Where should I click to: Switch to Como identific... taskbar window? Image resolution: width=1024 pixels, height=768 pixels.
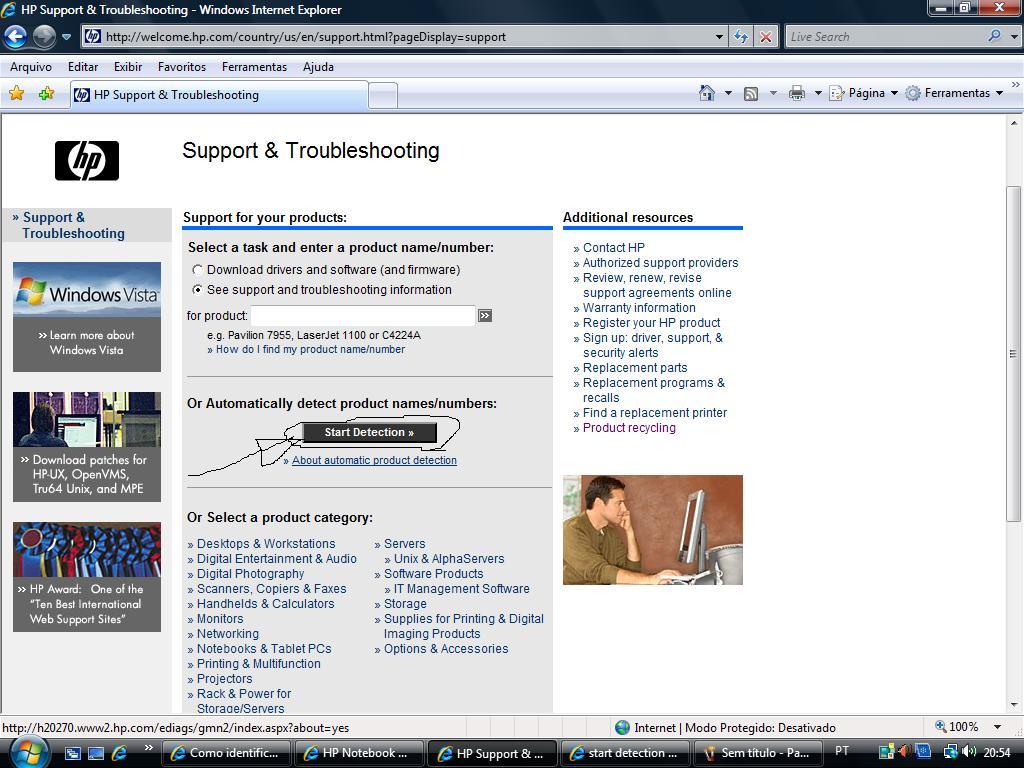click(x=226, y=753)
